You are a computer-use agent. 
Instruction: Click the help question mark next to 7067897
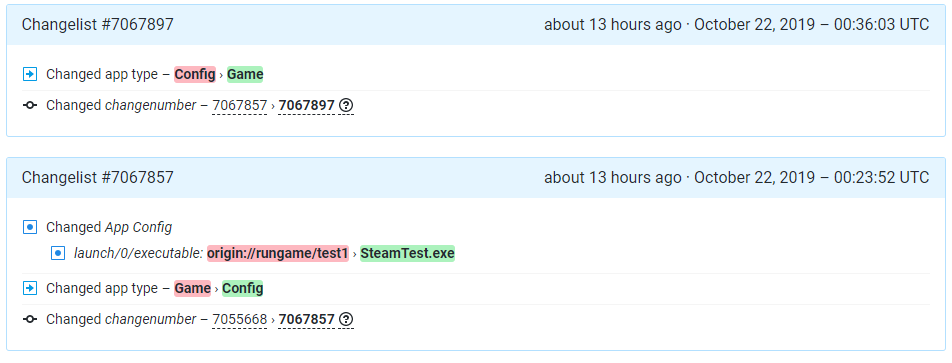click(346, 106)
